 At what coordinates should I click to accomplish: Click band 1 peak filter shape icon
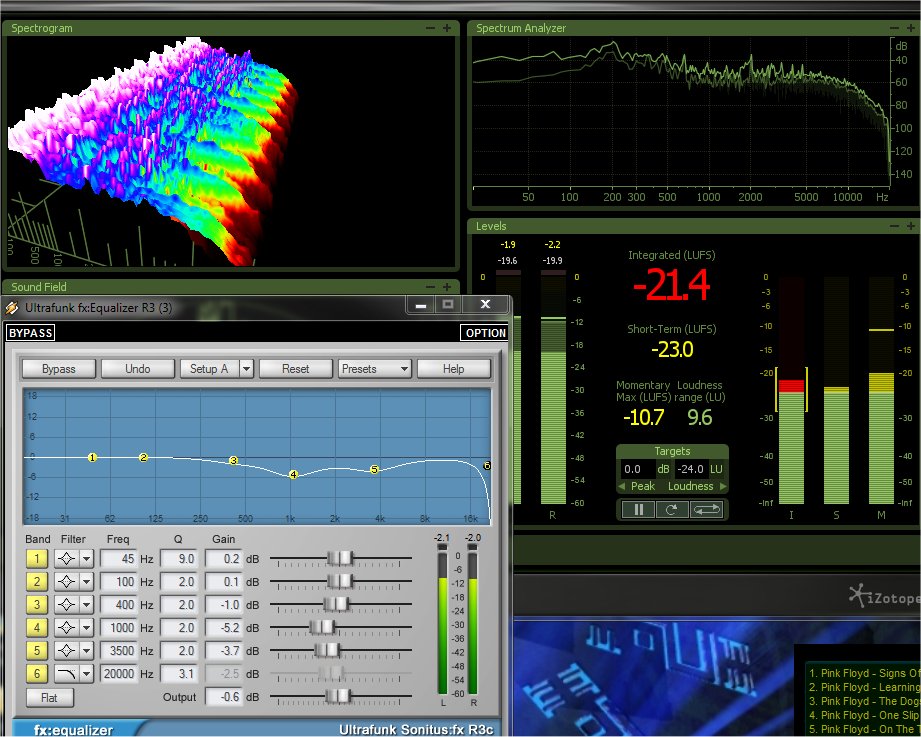66,558
